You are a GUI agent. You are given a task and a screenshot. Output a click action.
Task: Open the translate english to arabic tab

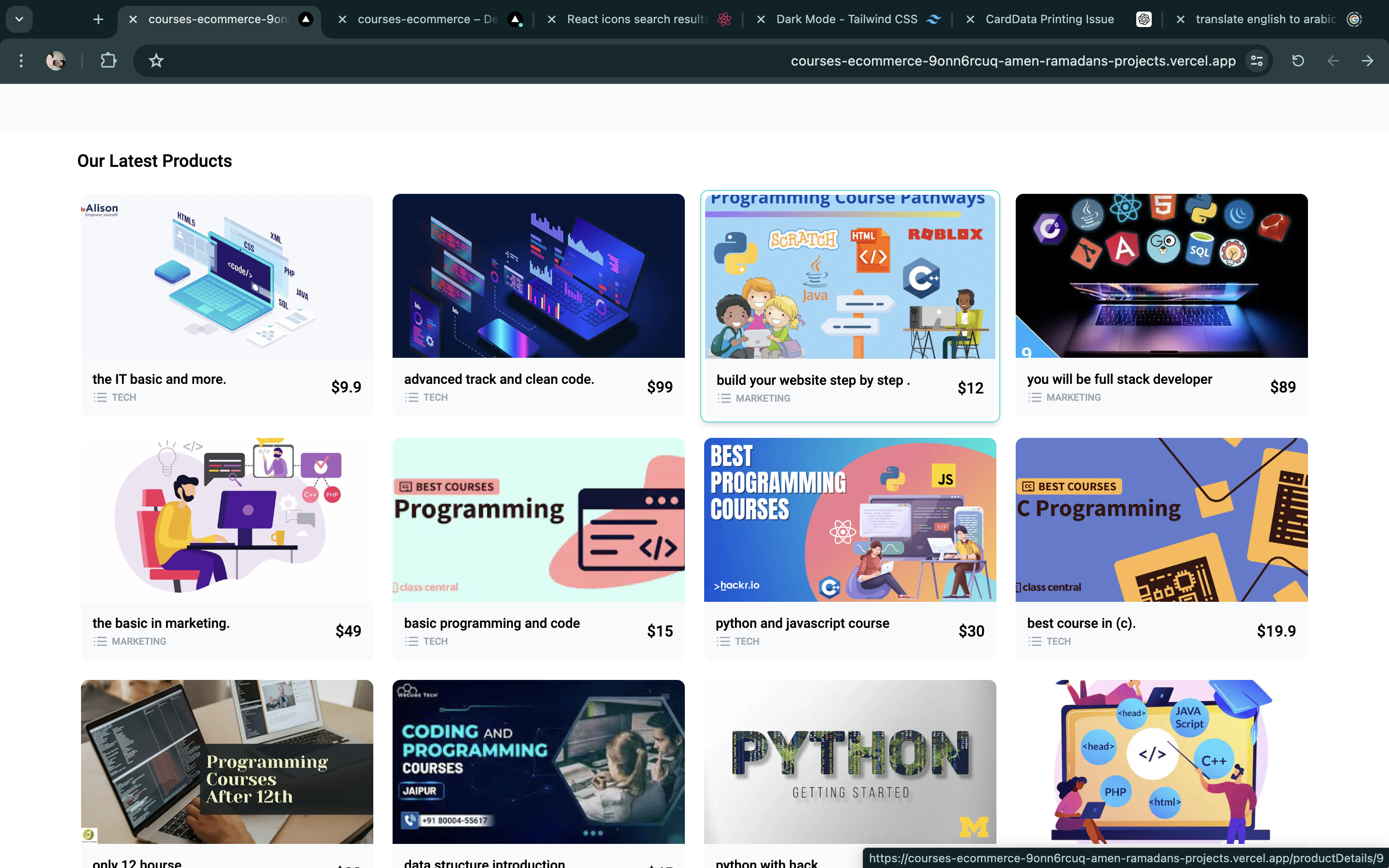[x=1265, y=19]
